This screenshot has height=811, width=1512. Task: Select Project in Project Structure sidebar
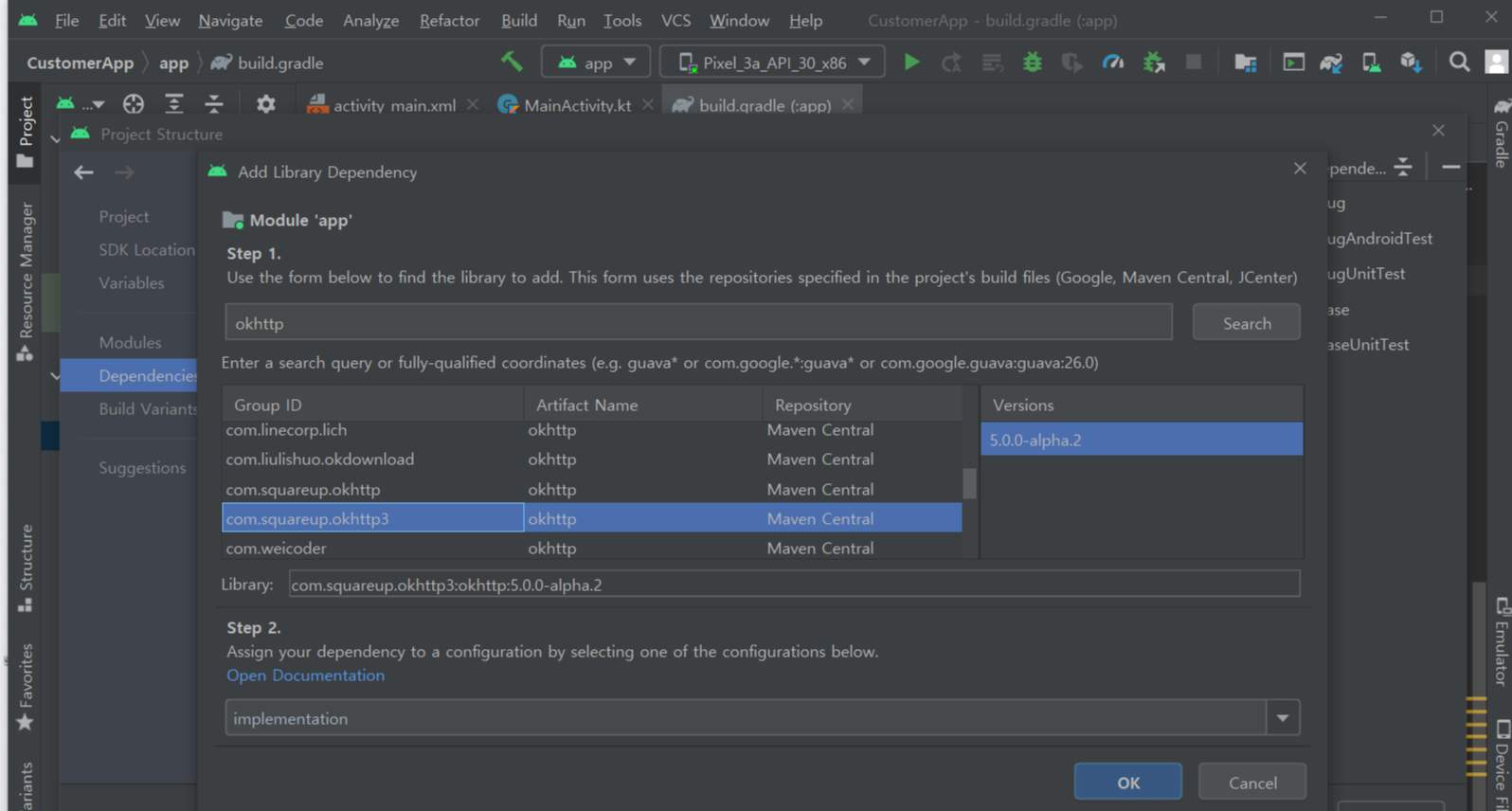click(x=123, y=216)
